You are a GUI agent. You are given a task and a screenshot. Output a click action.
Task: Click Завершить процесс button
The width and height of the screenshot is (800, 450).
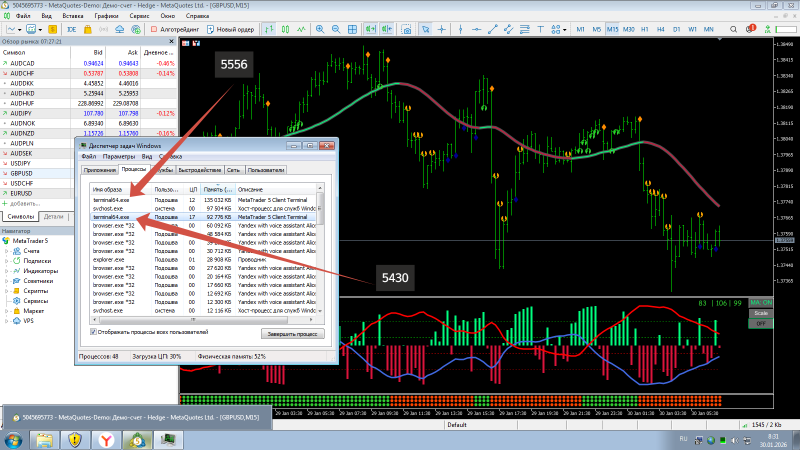[x=292, y=334]
